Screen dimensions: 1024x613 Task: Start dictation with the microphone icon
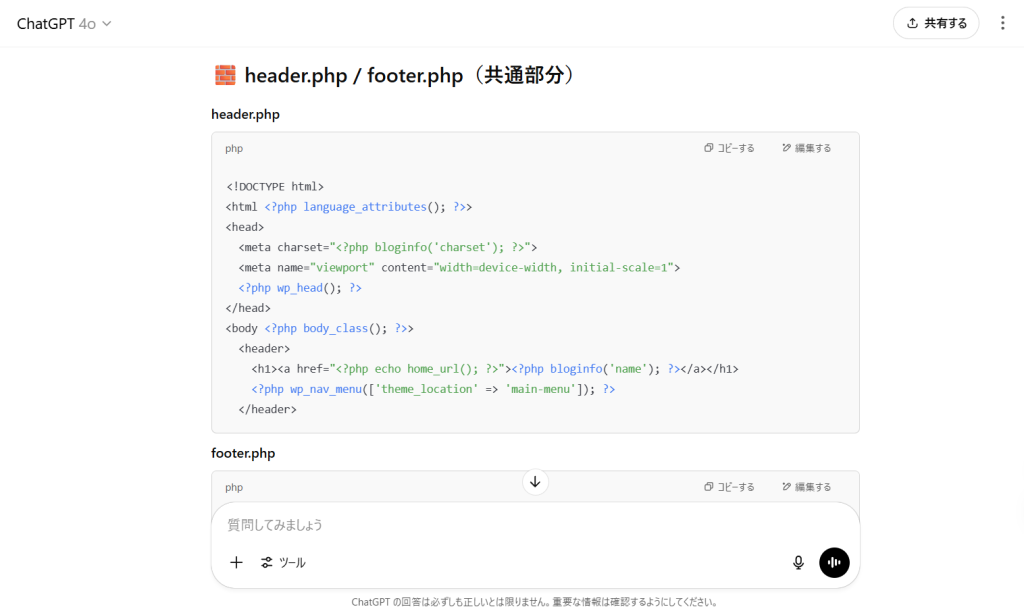tap(798, 562)
